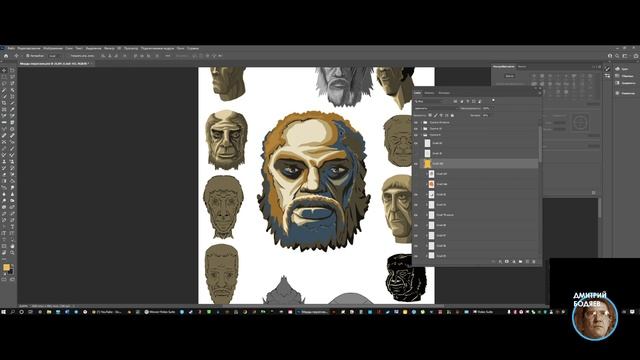This screenshot has height=360, width=640.
Task: Select the Hand tool
Action: point(12,246)
